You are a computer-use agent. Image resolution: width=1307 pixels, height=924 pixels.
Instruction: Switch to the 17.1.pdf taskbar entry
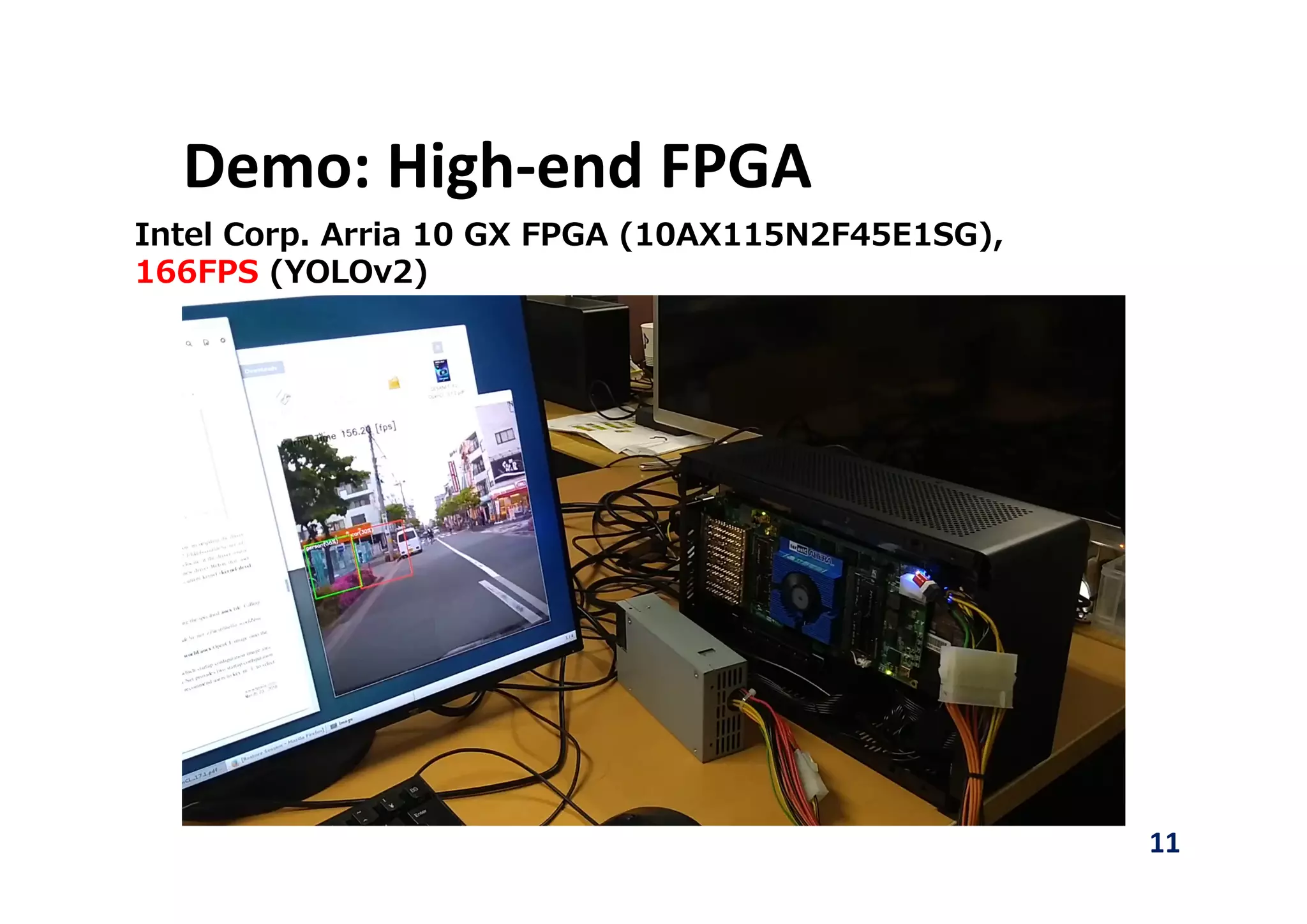pos(202,775)
